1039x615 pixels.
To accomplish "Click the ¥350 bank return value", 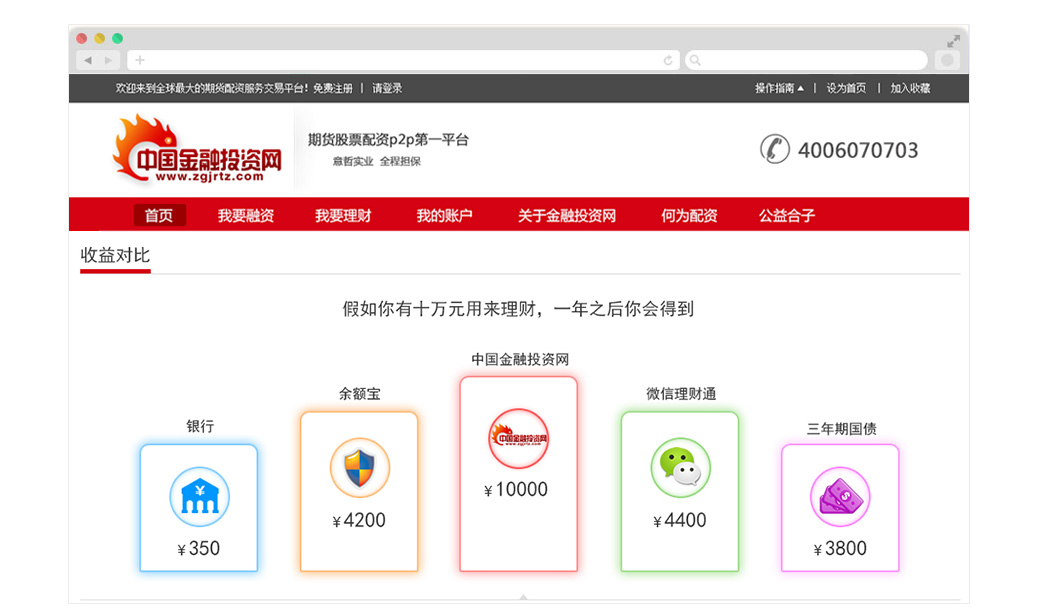I will (x=198, y=549).
